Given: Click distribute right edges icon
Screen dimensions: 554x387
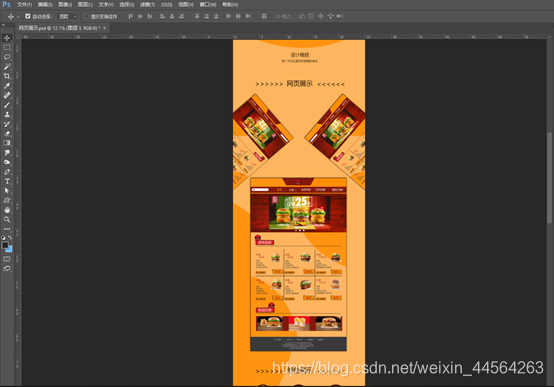Looking at the screenshot, I should pyautogui.click(x=248, y=16).
